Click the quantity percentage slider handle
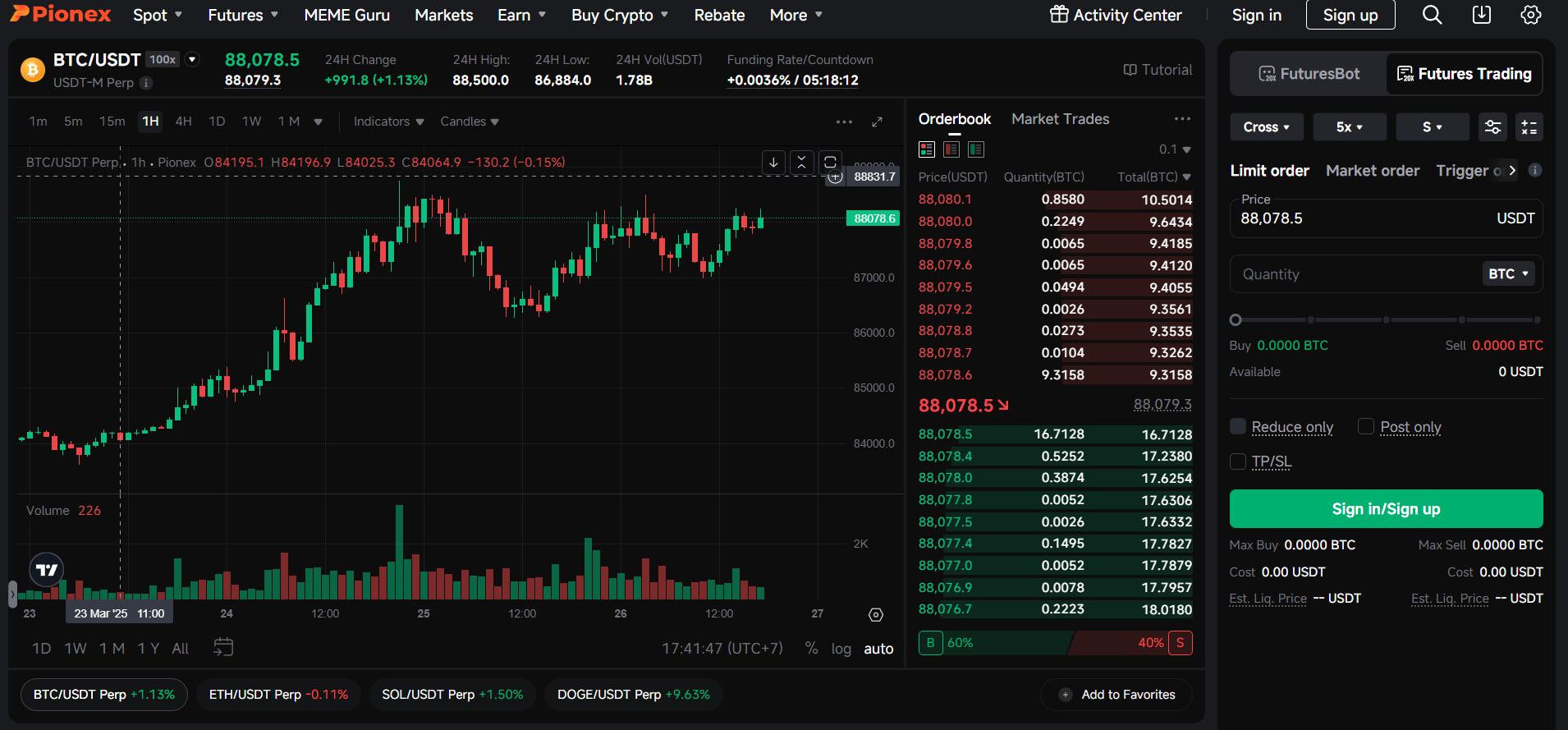This screenshot has height=730, width=1568. pos(1236,320)
